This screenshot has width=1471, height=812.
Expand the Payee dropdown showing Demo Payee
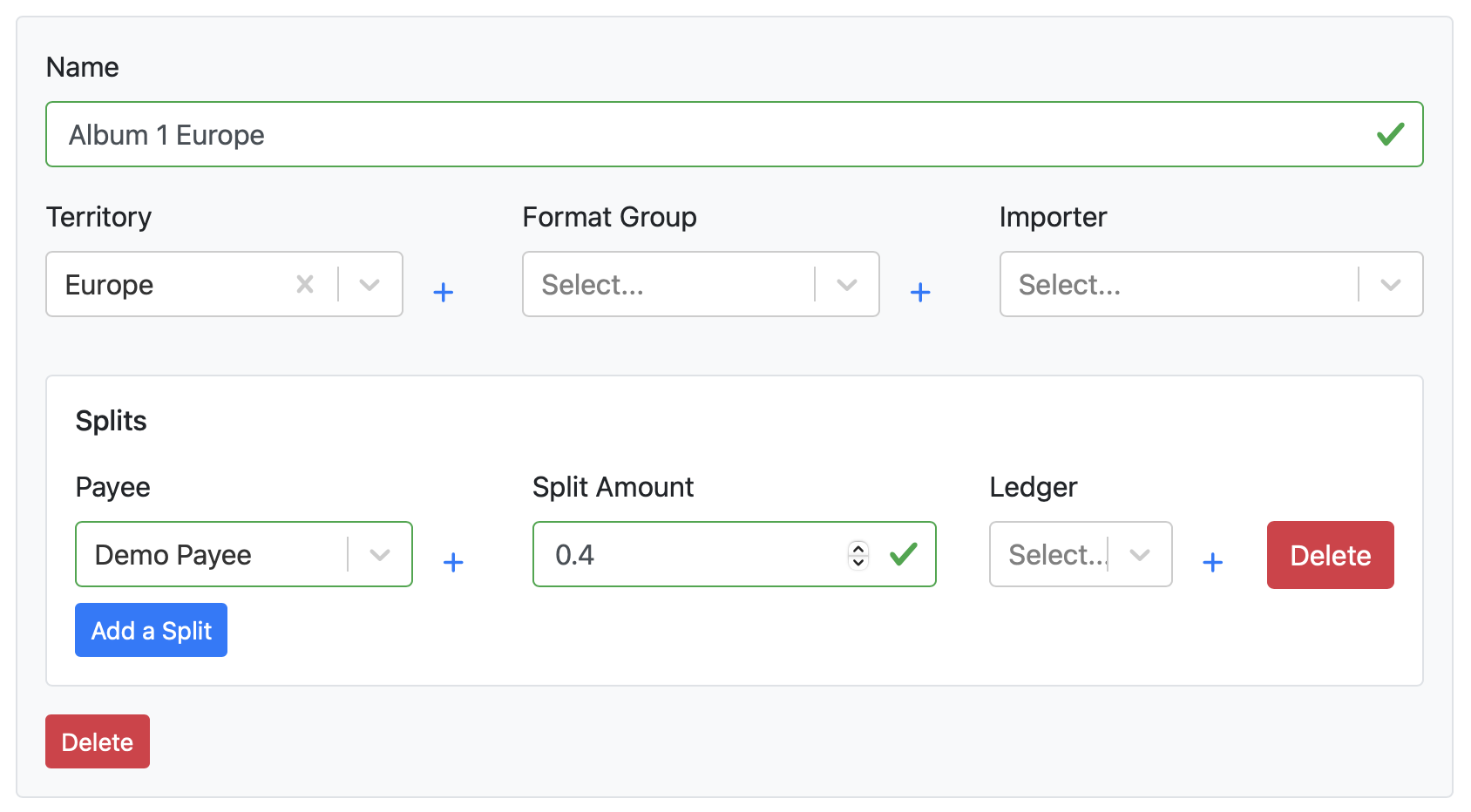coord(379,554)
